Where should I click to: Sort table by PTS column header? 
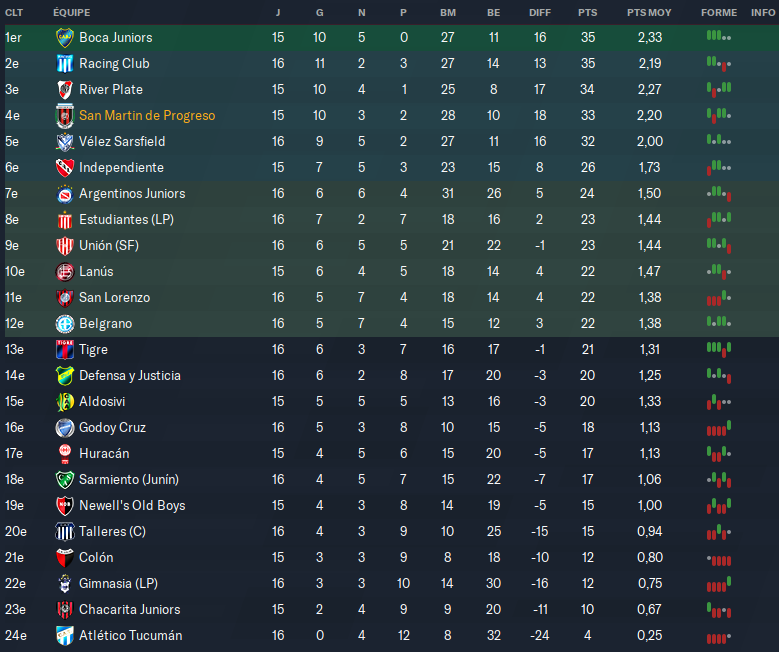[587, 12]
